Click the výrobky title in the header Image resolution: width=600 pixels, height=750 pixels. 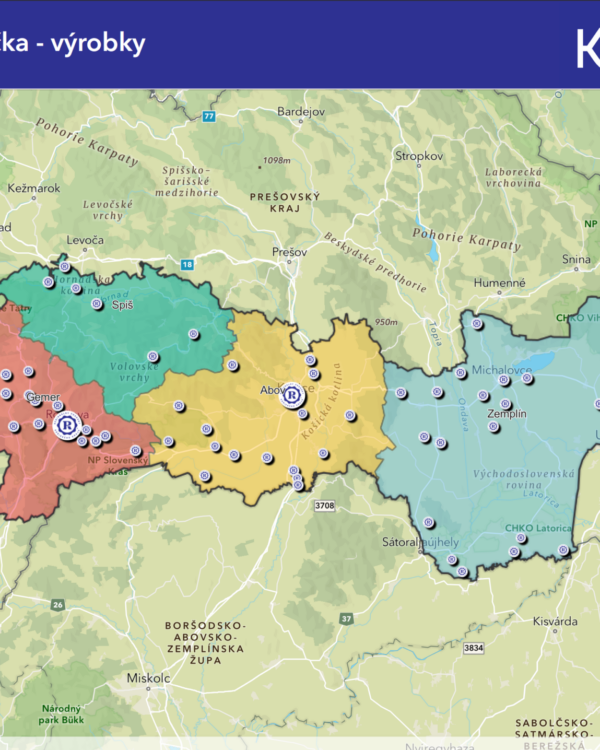(x=98, y=44)
